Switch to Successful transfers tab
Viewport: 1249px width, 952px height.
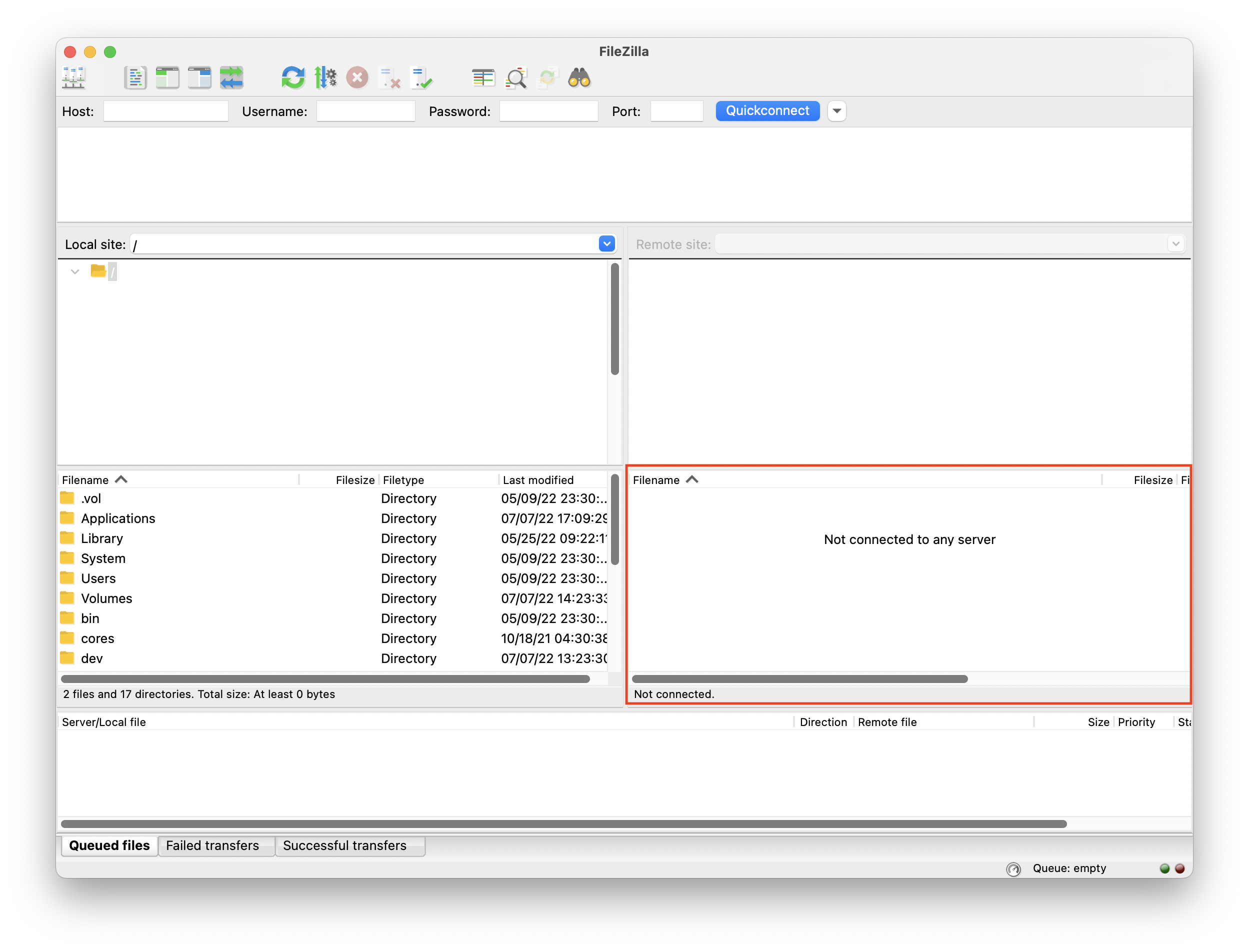point(344,845)
